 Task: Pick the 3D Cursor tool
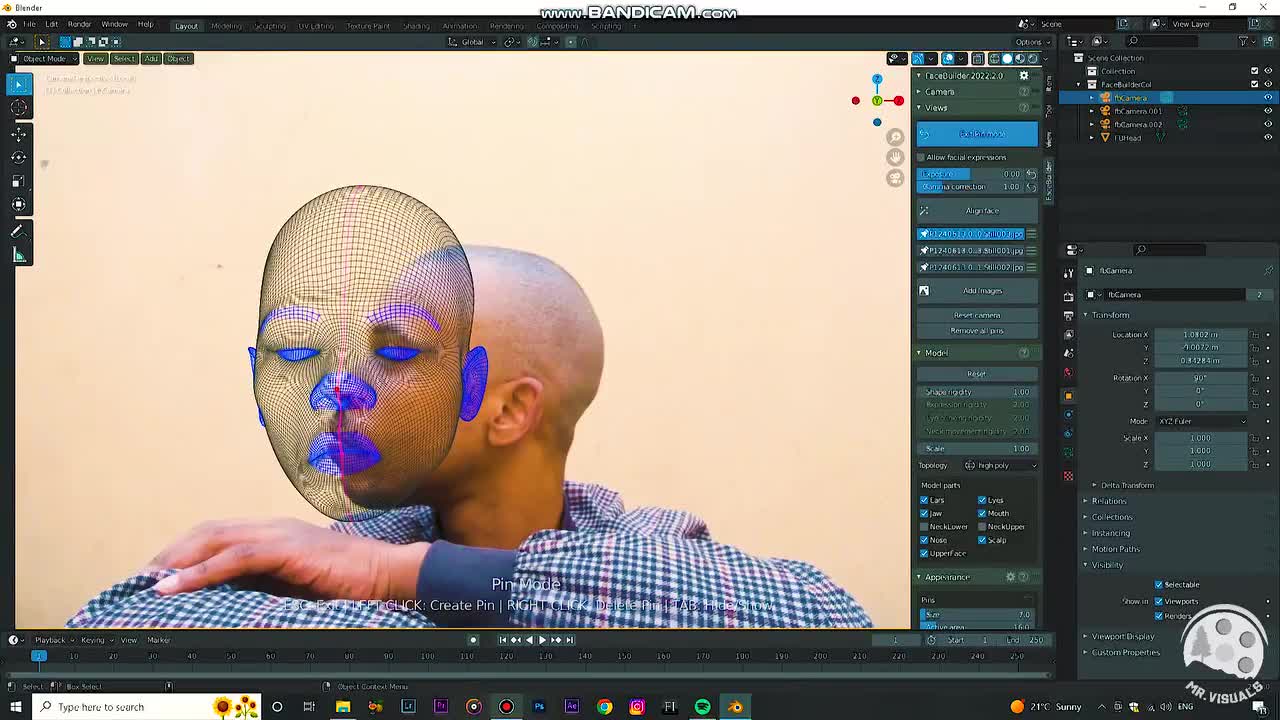pyautogui.click(x=19, y=108)
